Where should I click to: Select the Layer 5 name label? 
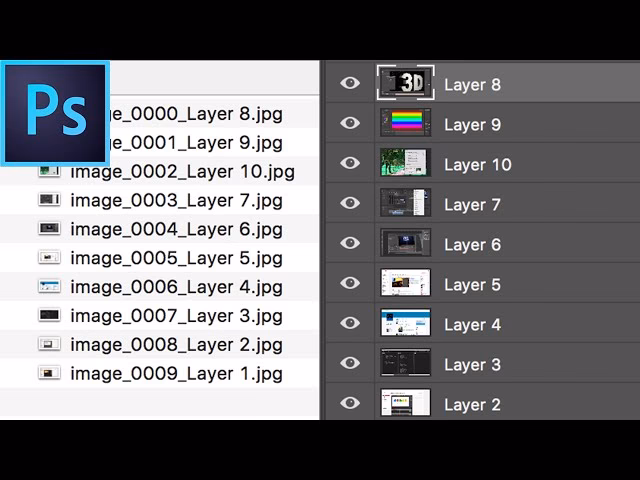click(x=472, y=285)
